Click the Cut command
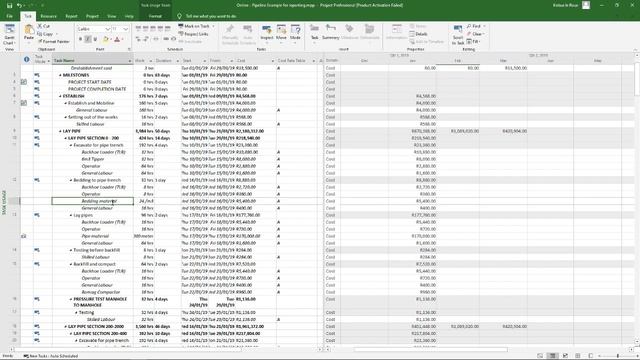This screenshot has width=640, height=360. click(x=44, y=26)
